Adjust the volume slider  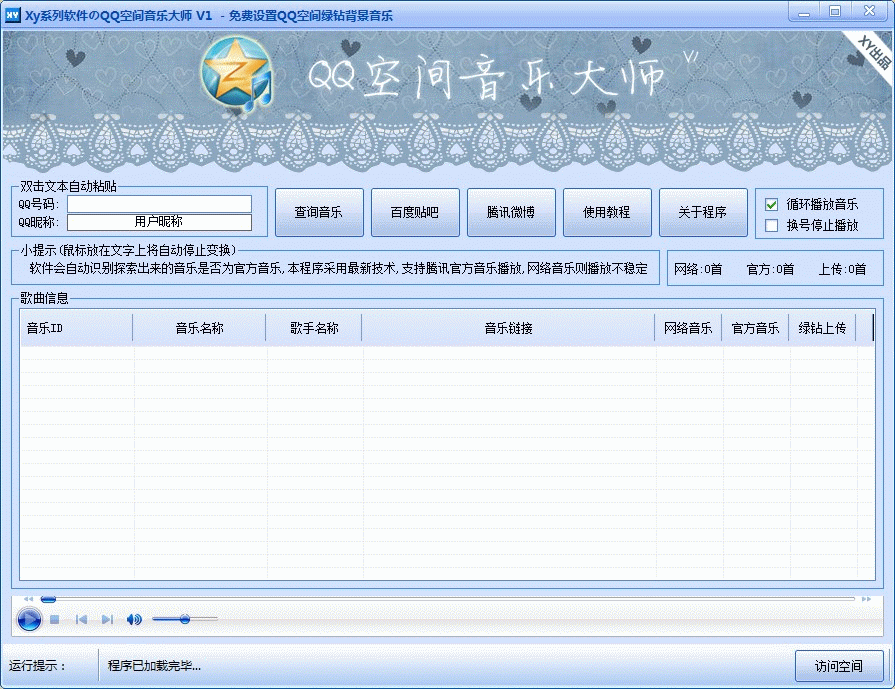185,619
